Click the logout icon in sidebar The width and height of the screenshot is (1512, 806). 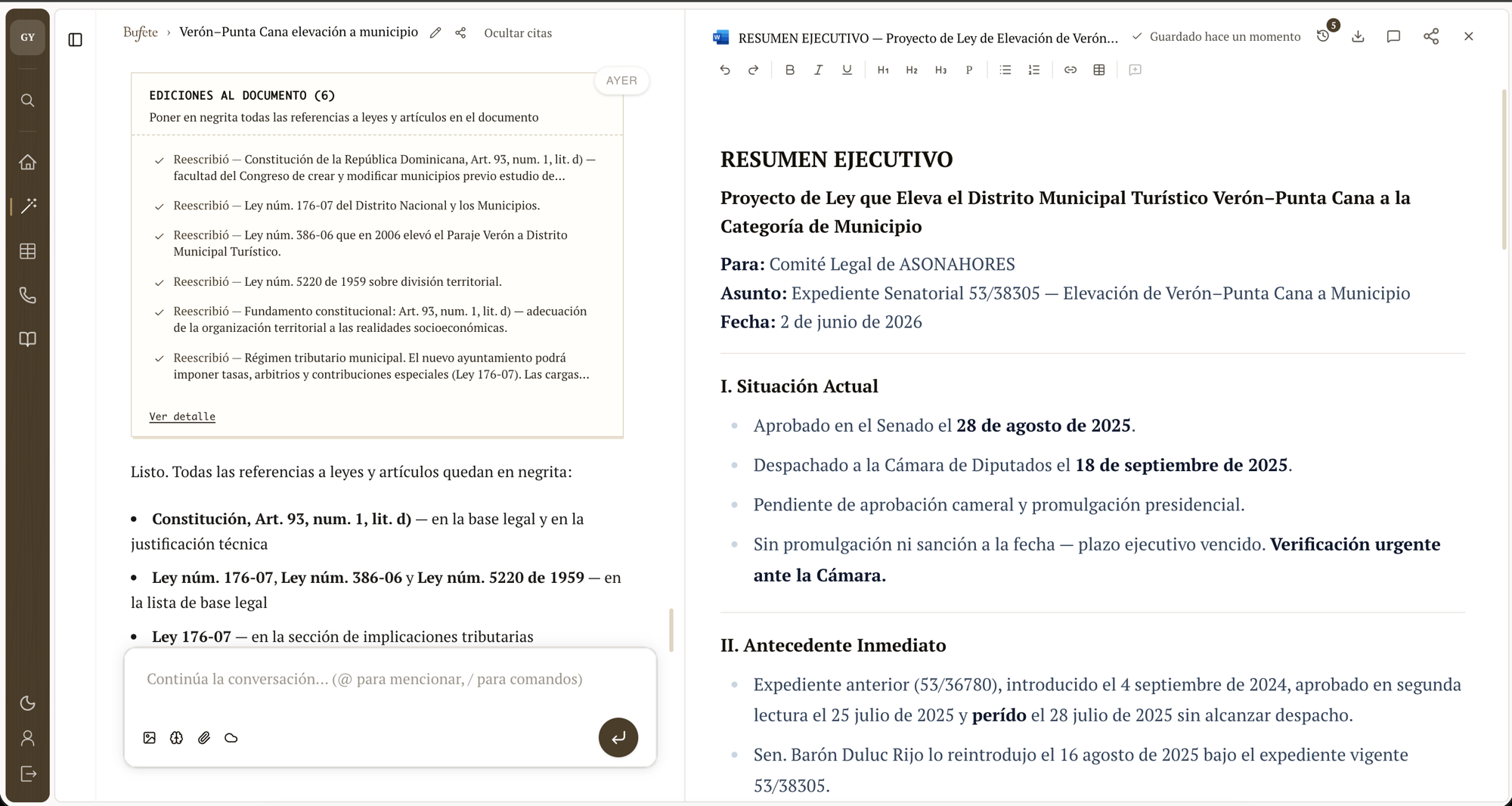[x=27, y=774]
